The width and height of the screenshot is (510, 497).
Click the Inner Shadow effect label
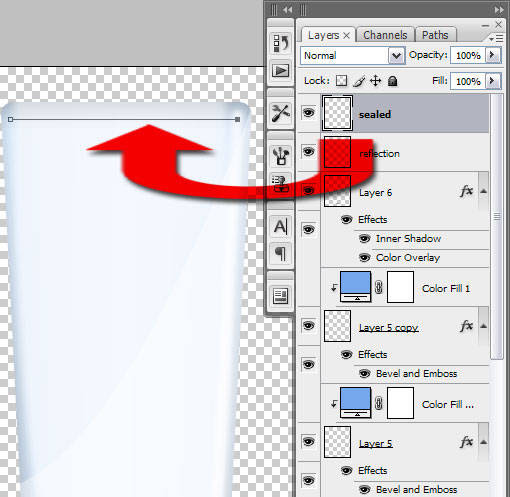(x=408, y=239)
